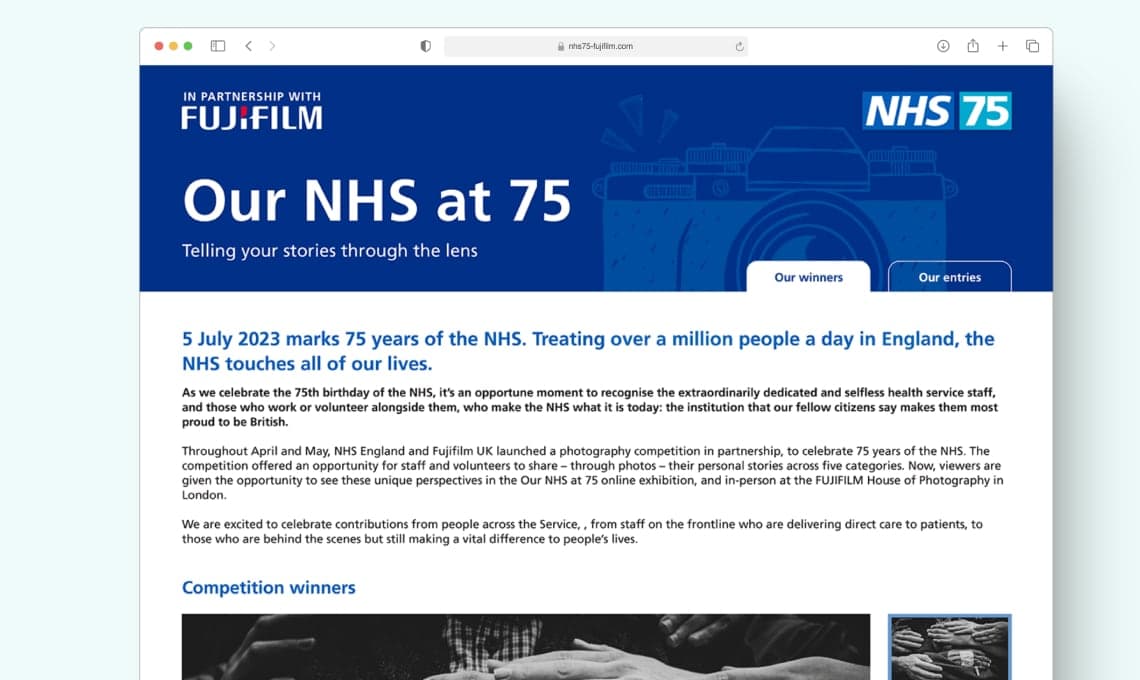Go back with the left chevron
This screenshot has width=1140, height=680.
pyautogui.click(x=249, y=46)
